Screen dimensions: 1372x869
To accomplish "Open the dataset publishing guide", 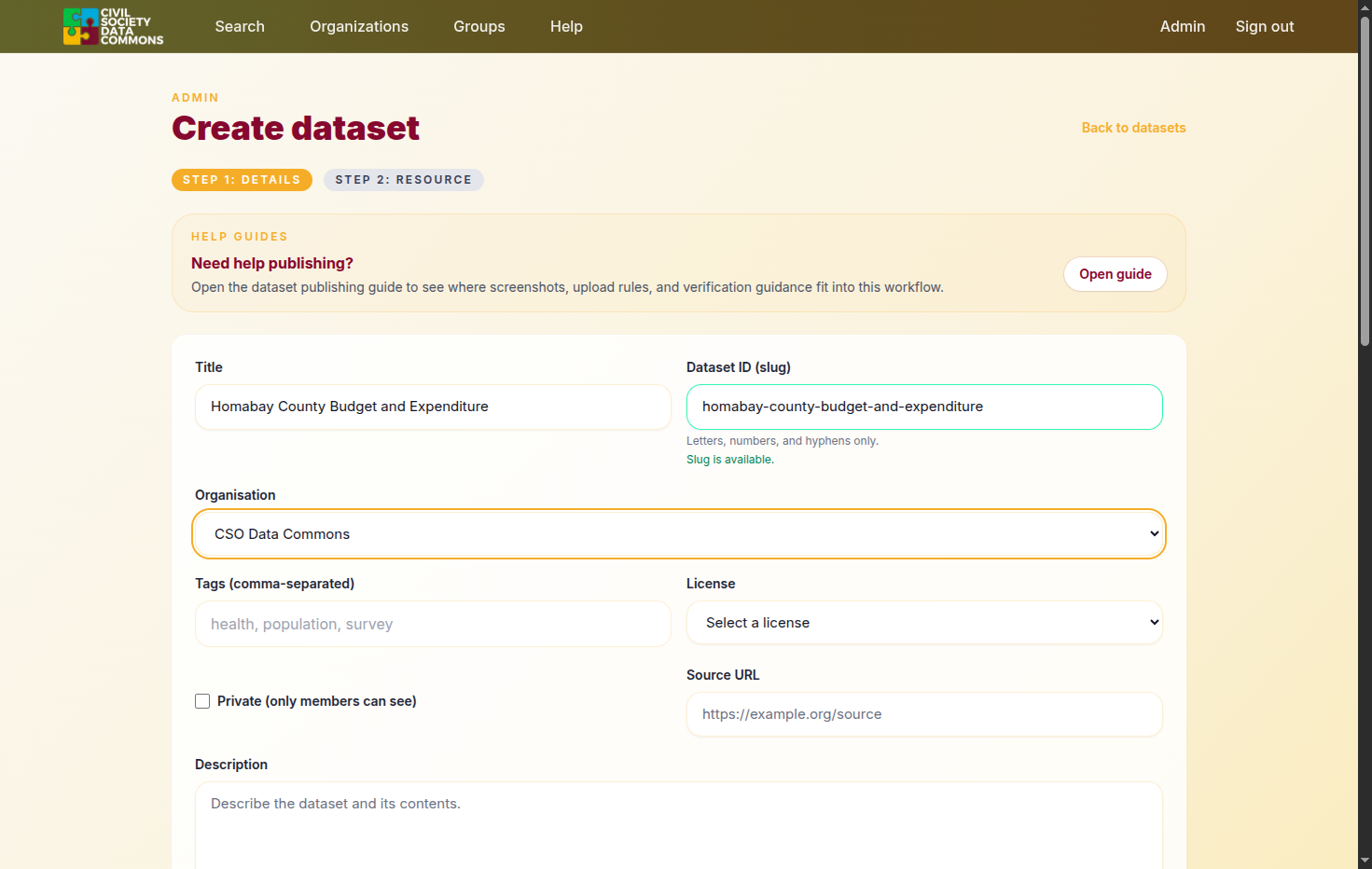I will [x=1116, y=274].
